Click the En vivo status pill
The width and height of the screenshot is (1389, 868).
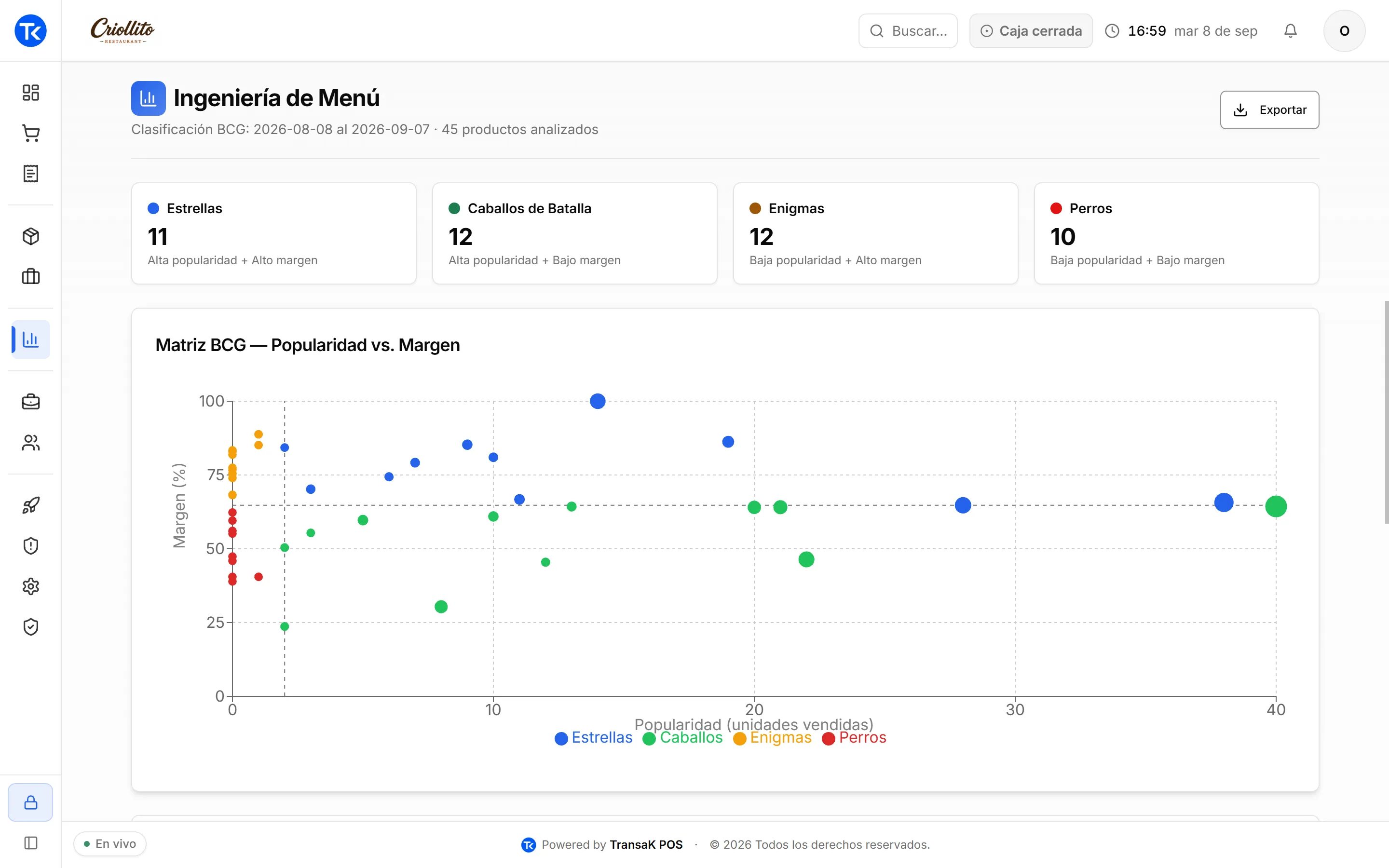coord(109,843)
